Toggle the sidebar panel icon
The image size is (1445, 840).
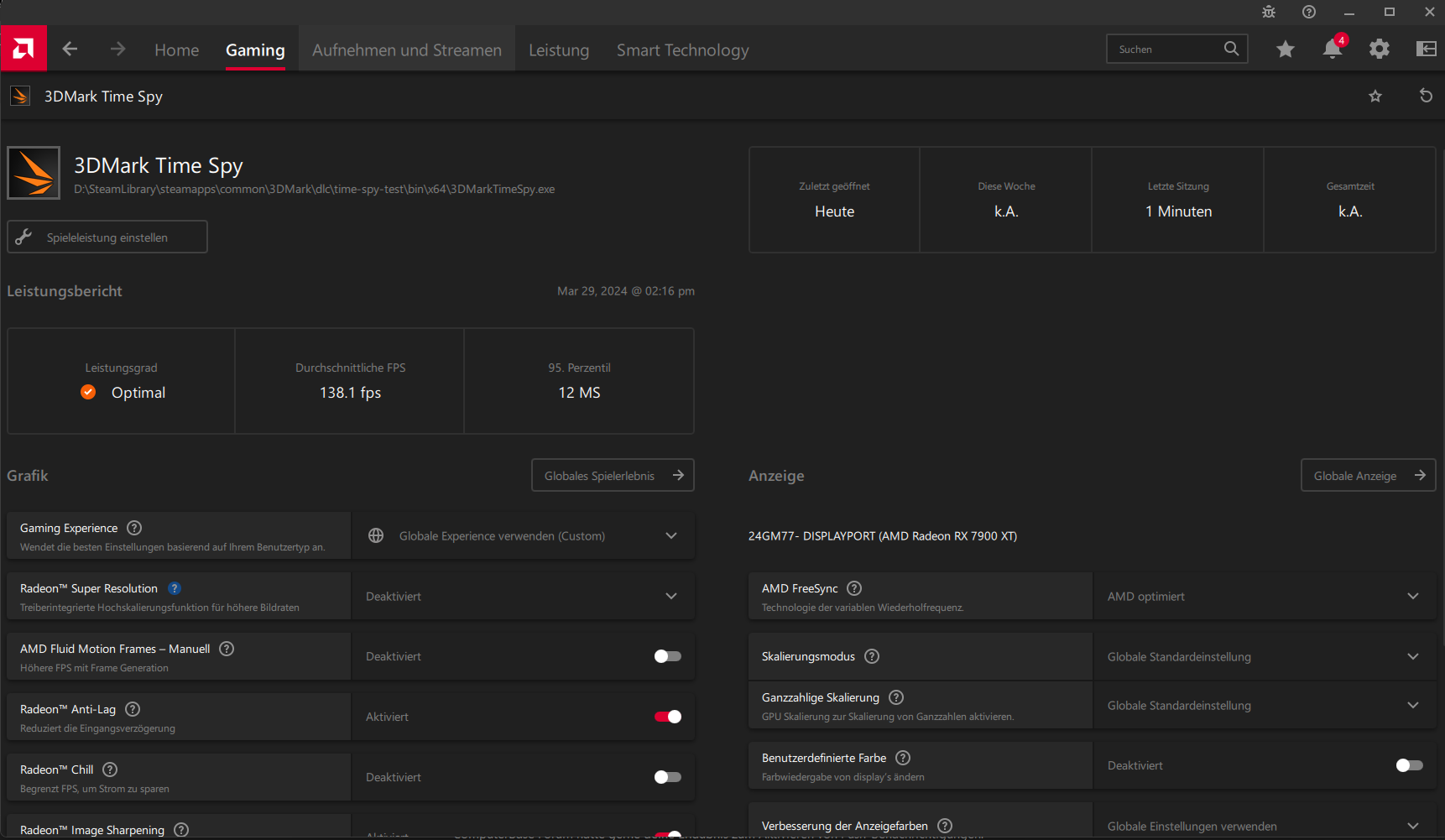pyautogui.click(x=1427, y=49)
